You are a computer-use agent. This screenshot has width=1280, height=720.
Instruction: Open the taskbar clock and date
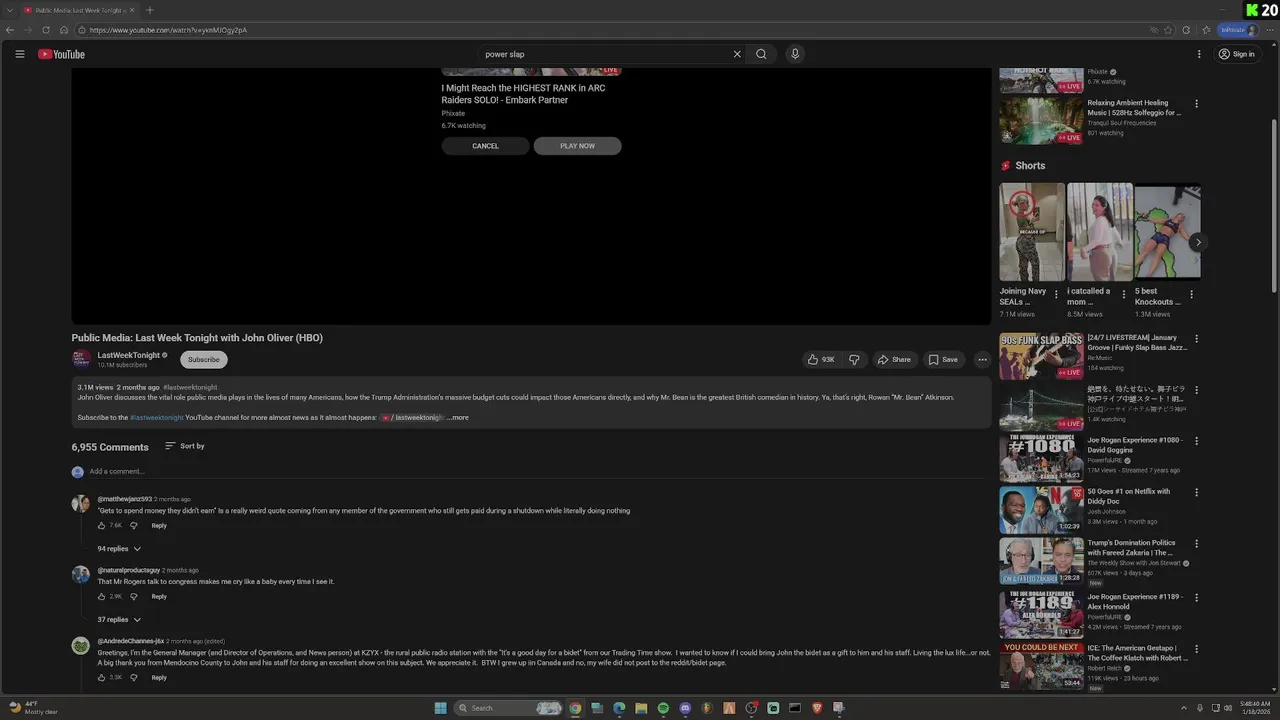point(1255,708)
